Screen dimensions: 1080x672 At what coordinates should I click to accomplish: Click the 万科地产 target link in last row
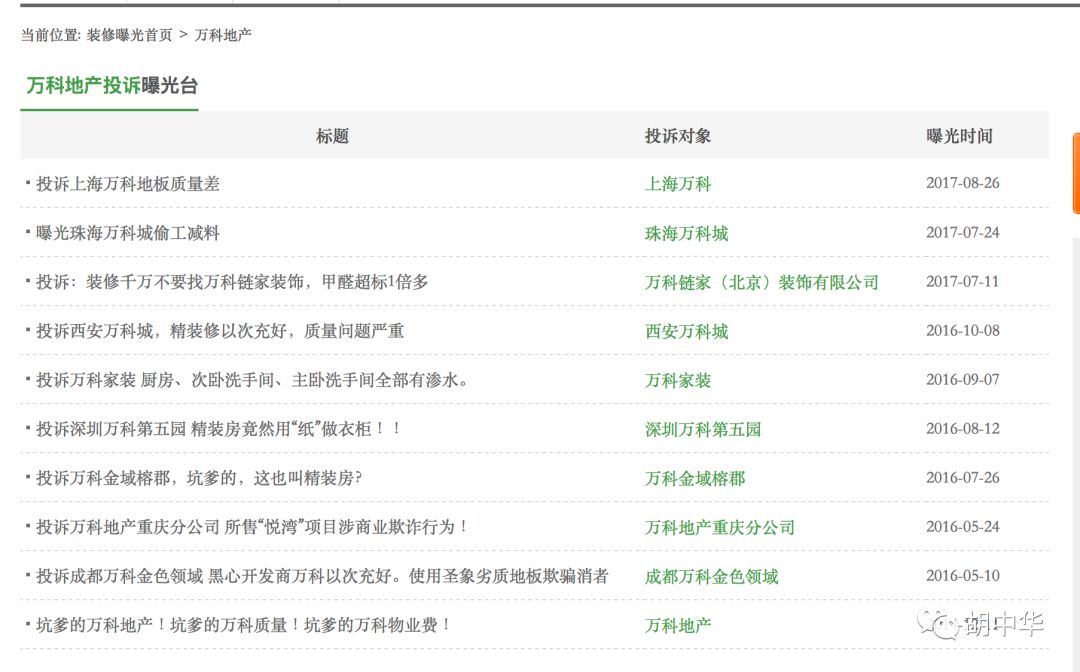678,625
